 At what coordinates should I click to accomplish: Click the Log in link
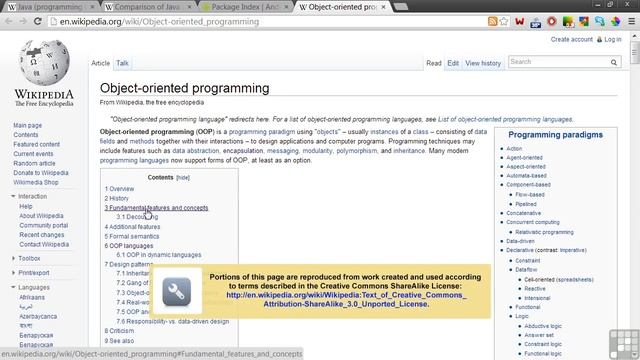coord(613,40)
